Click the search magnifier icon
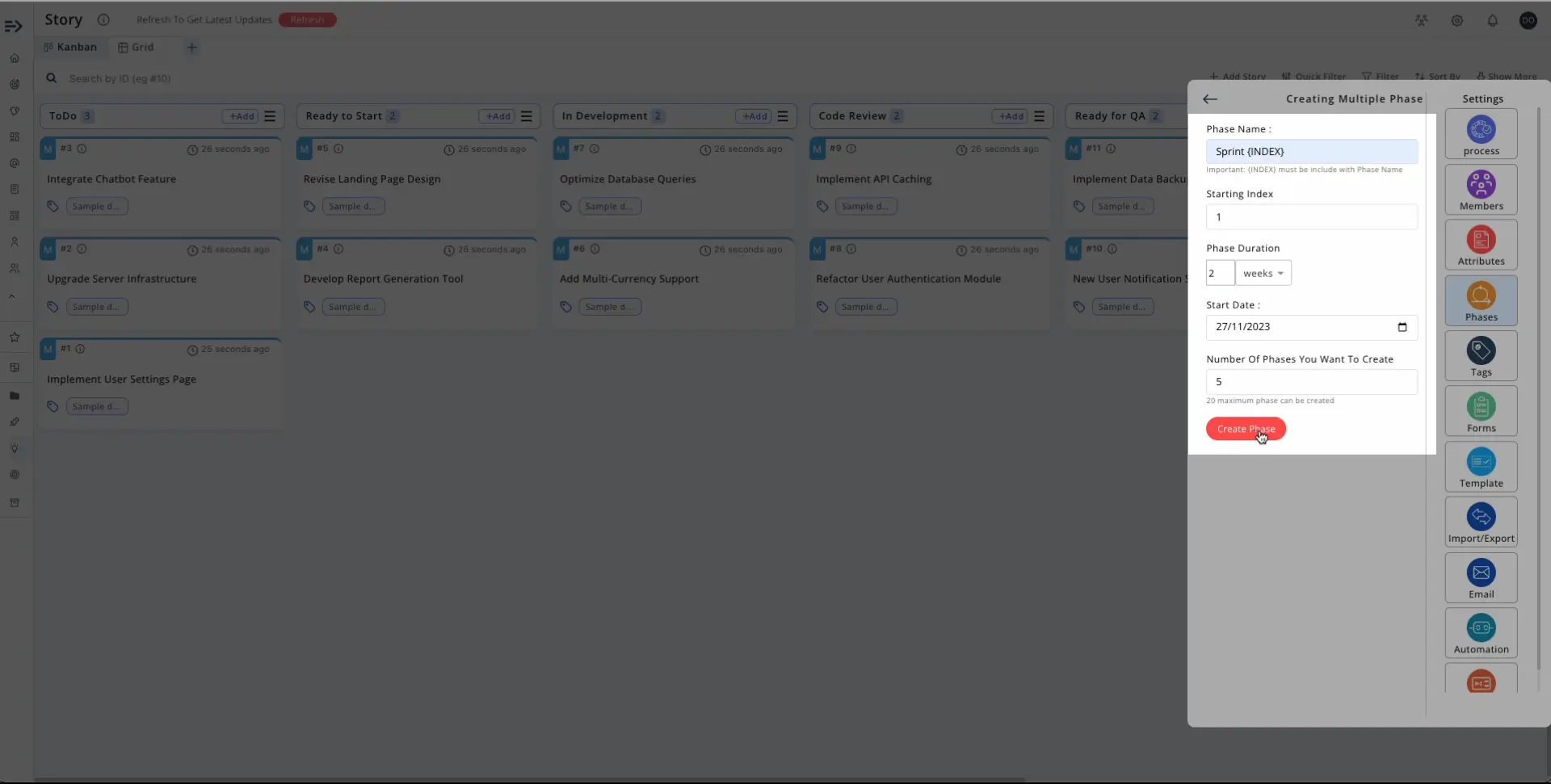The image size is (1551, 784). [x=51, y=78]
